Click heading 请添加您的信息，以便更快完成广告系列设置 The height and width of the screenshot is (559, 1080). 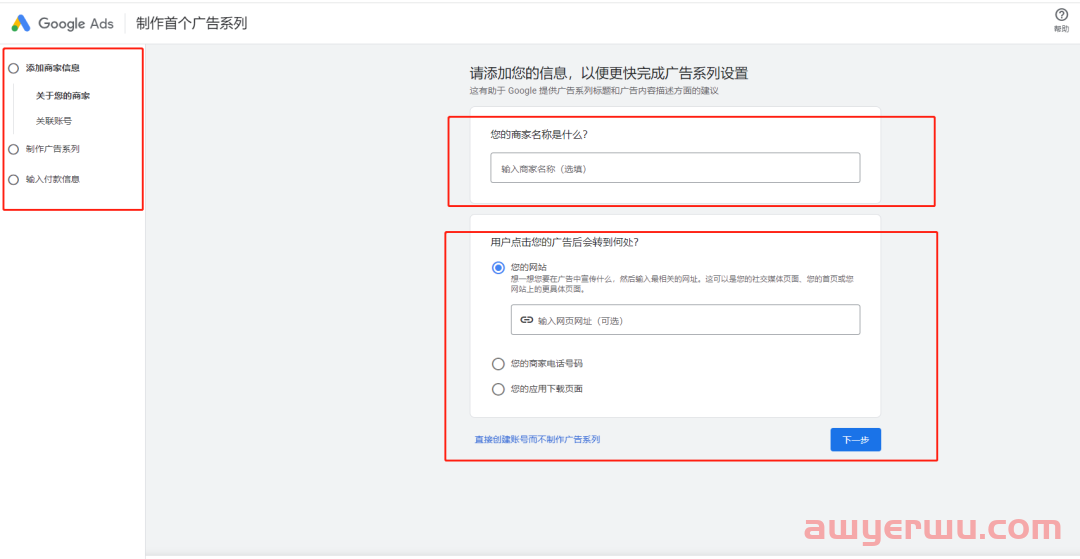click(609, 74)
